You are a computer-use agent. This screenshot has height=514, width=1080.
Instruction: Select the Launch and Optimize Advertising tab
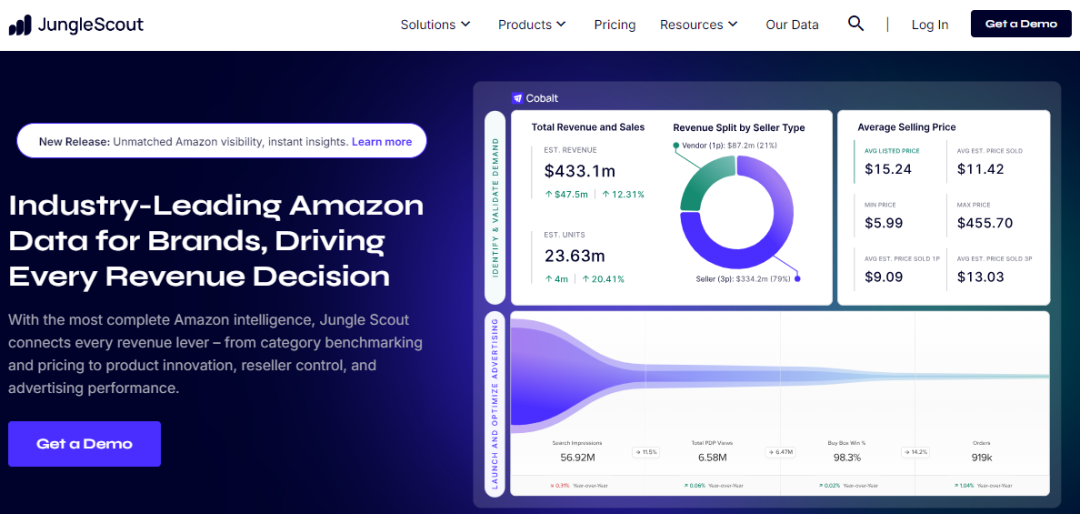(495, 403)
